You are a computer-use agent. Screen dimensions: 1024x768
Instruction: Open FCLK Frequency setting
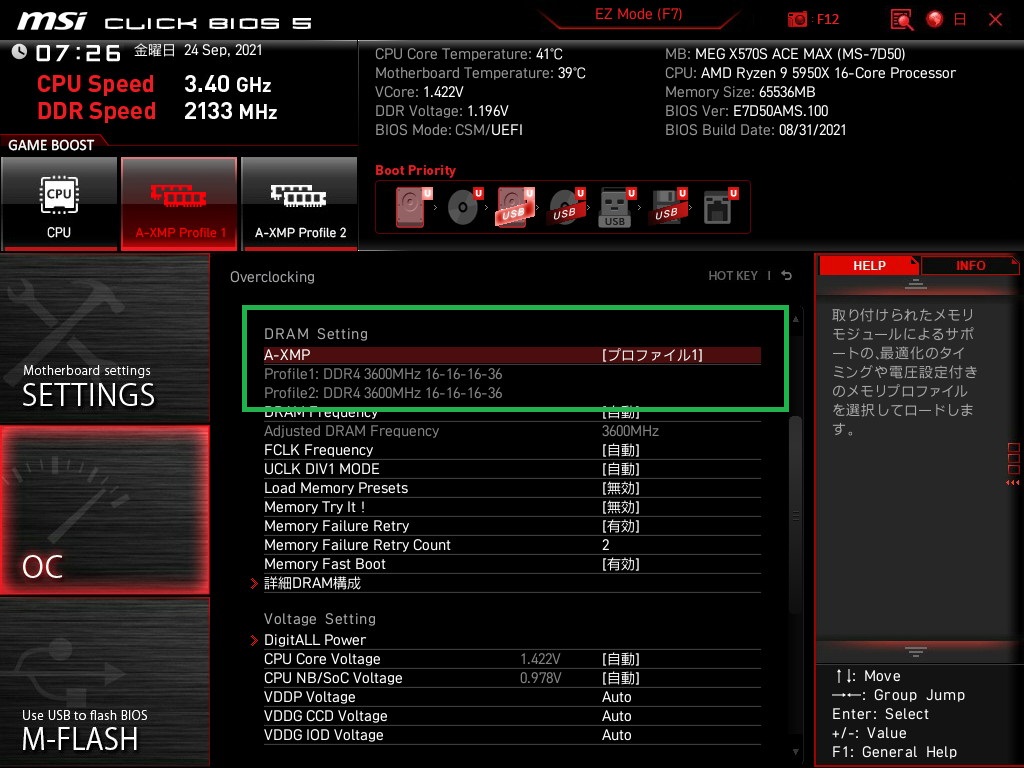pyautogui.click(x=512, y=450)
